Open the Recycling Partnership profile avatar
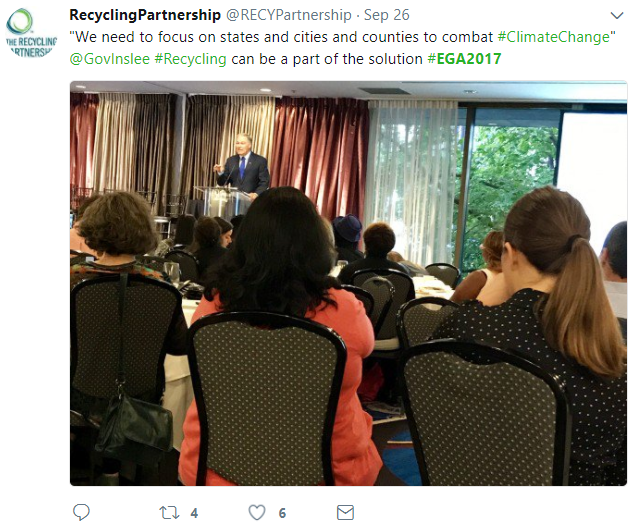Viewport: 635px width, 525px height. (31, 33)
